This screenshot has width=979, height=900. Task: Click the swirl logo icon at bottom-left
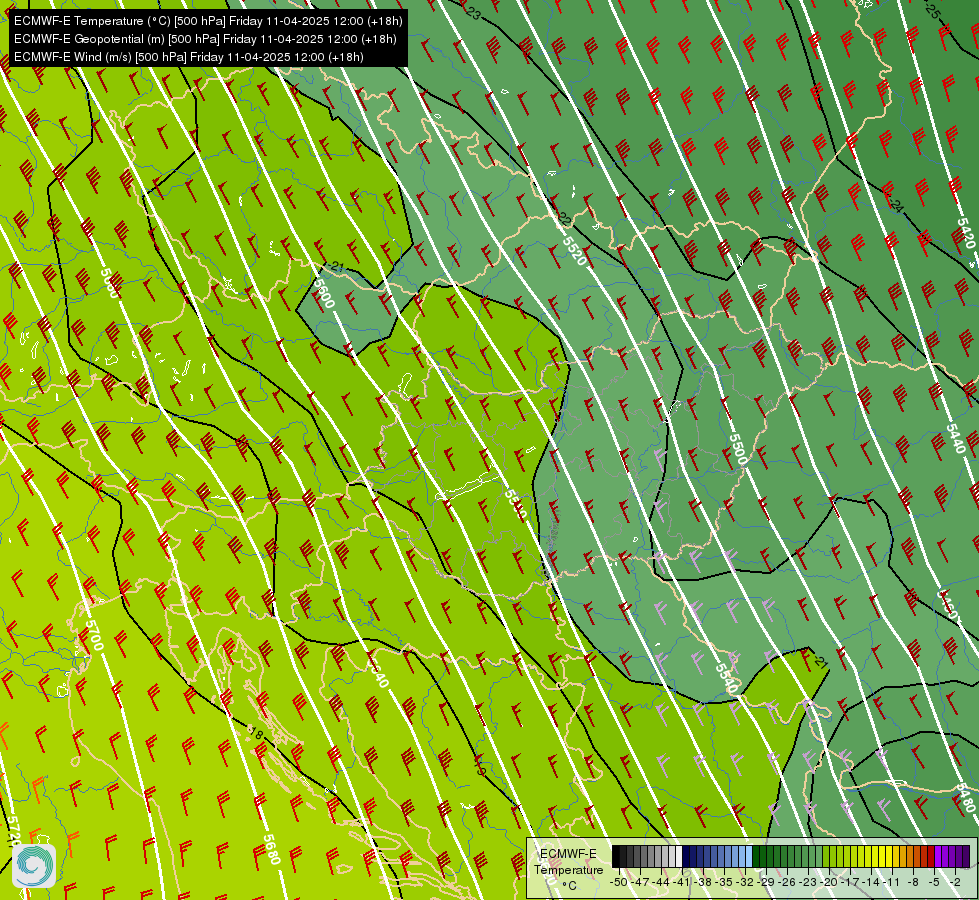pyautogui.click(x=34, y=866)
